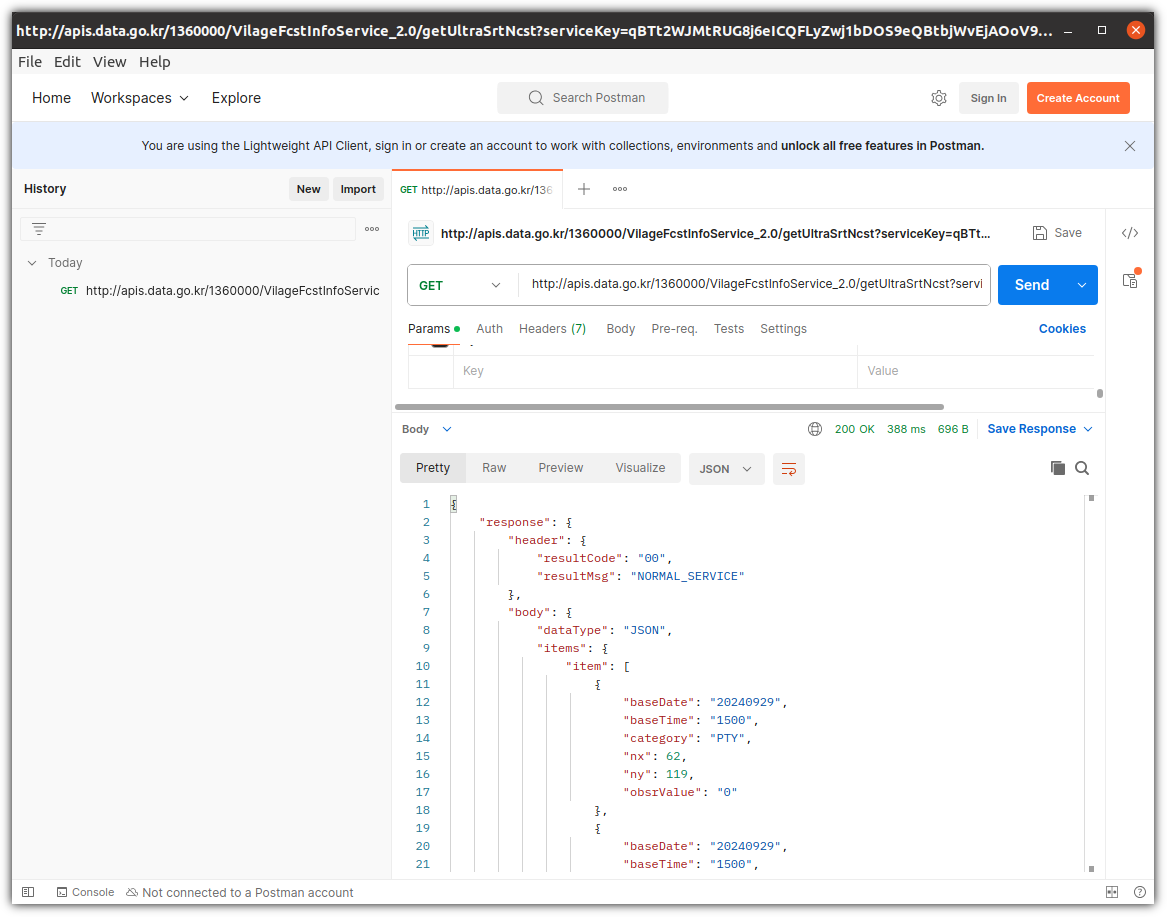The width and height of the screenshot is (1167, 917).
Task: Open the request Settings tab
Action: click(783, 329)
